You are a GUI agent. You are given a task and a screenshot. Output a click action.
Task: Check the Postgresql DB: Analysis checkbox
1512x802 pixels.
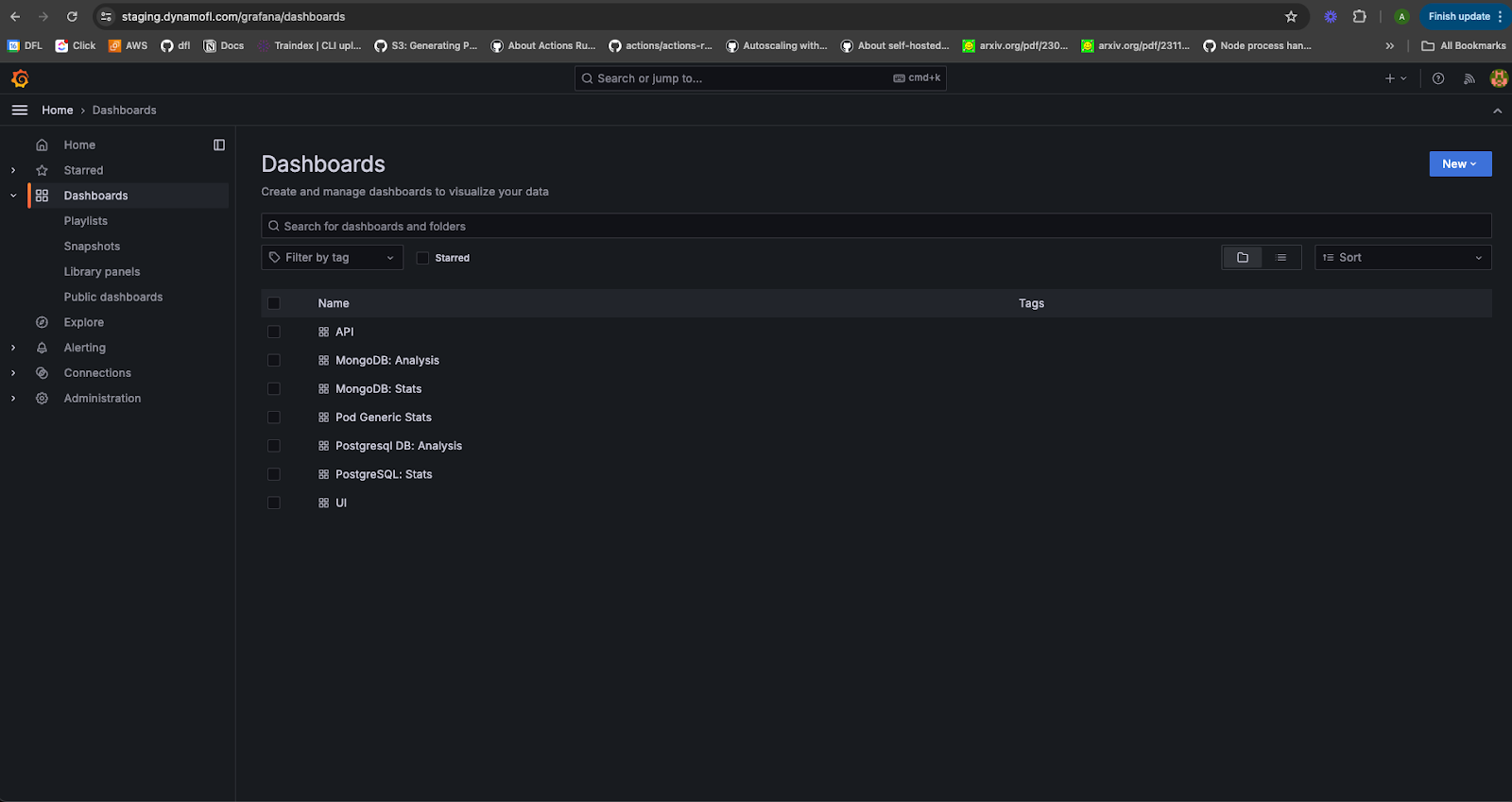(x=274, y=446)
